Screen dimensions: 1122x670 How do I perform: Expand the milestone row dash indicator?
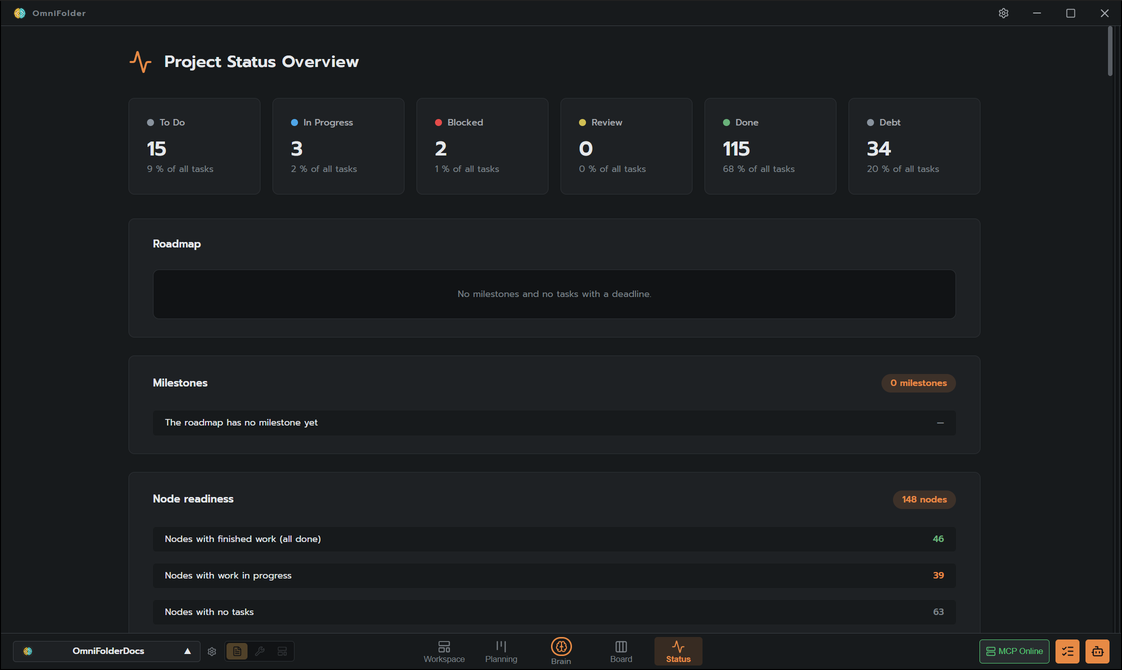coord(940,423)
